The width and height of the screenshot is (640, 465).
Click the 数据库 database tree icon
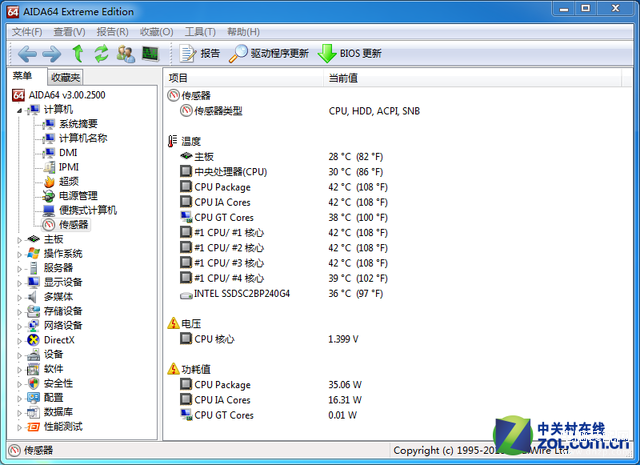[33, 412]
